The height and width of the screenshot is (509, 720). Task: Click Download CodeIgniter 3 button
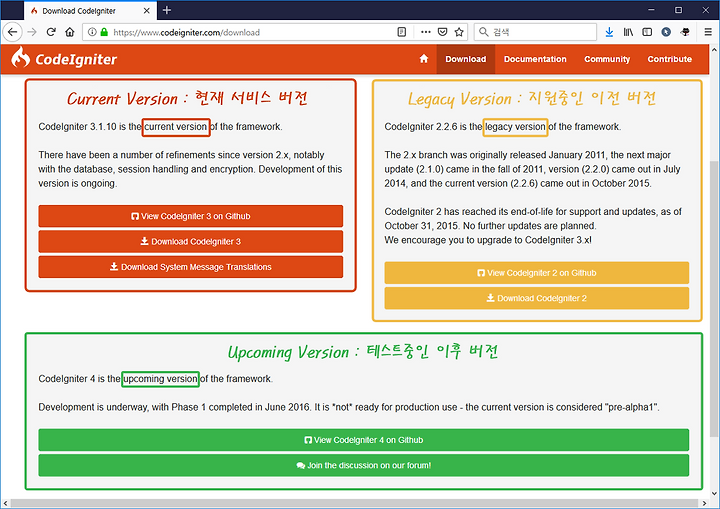pos(191,242)
